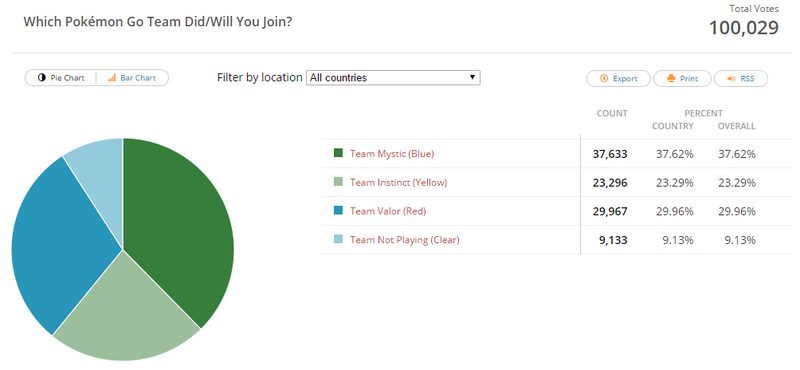Click the half-circle Pie Chart icon
The height and width of the screenshot is (370, 800).
(42, 78)
